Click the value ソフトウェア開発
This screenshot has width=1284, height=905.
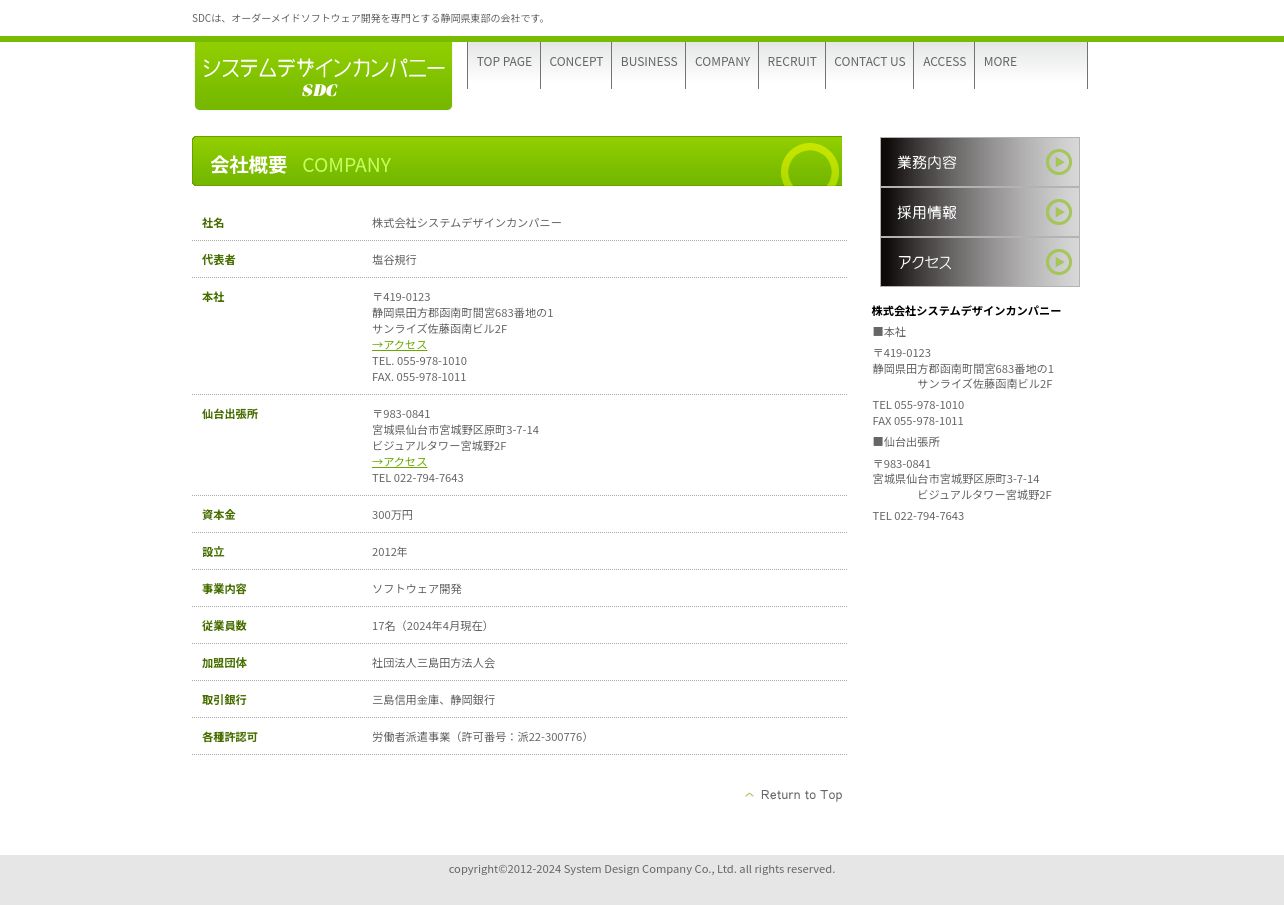click(x=417, y=589)
